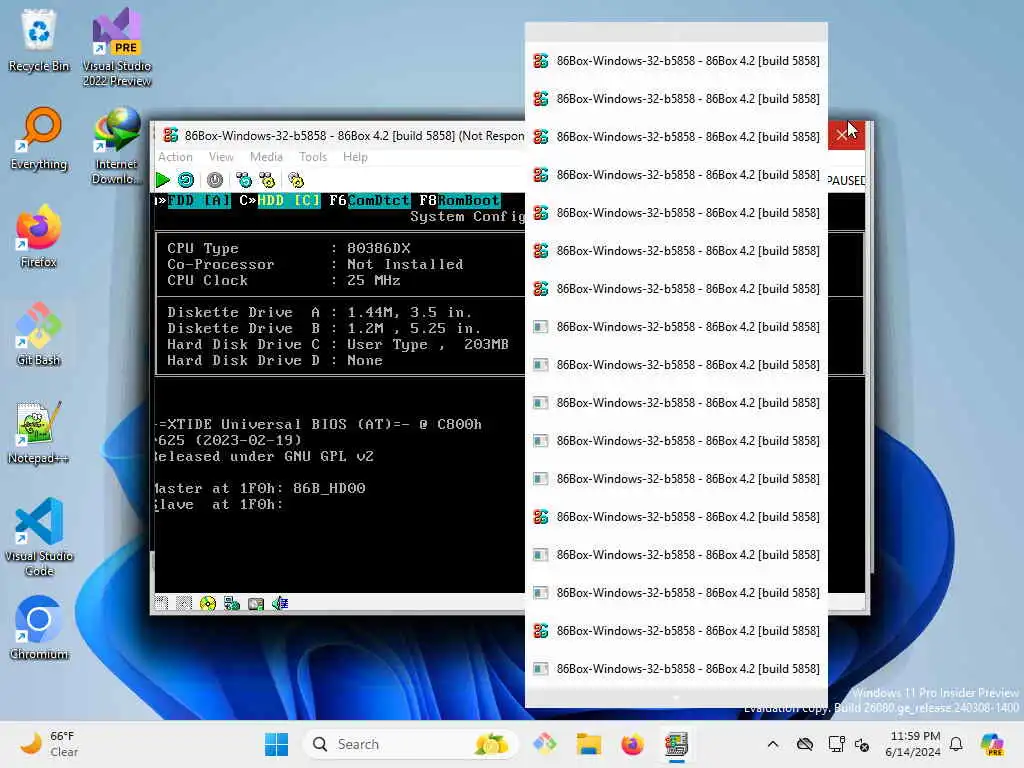The width and height of the screenshot is (1024, 768).
Task: Open Copilot Preview from the taskbar corner
Action: point(993,744)
